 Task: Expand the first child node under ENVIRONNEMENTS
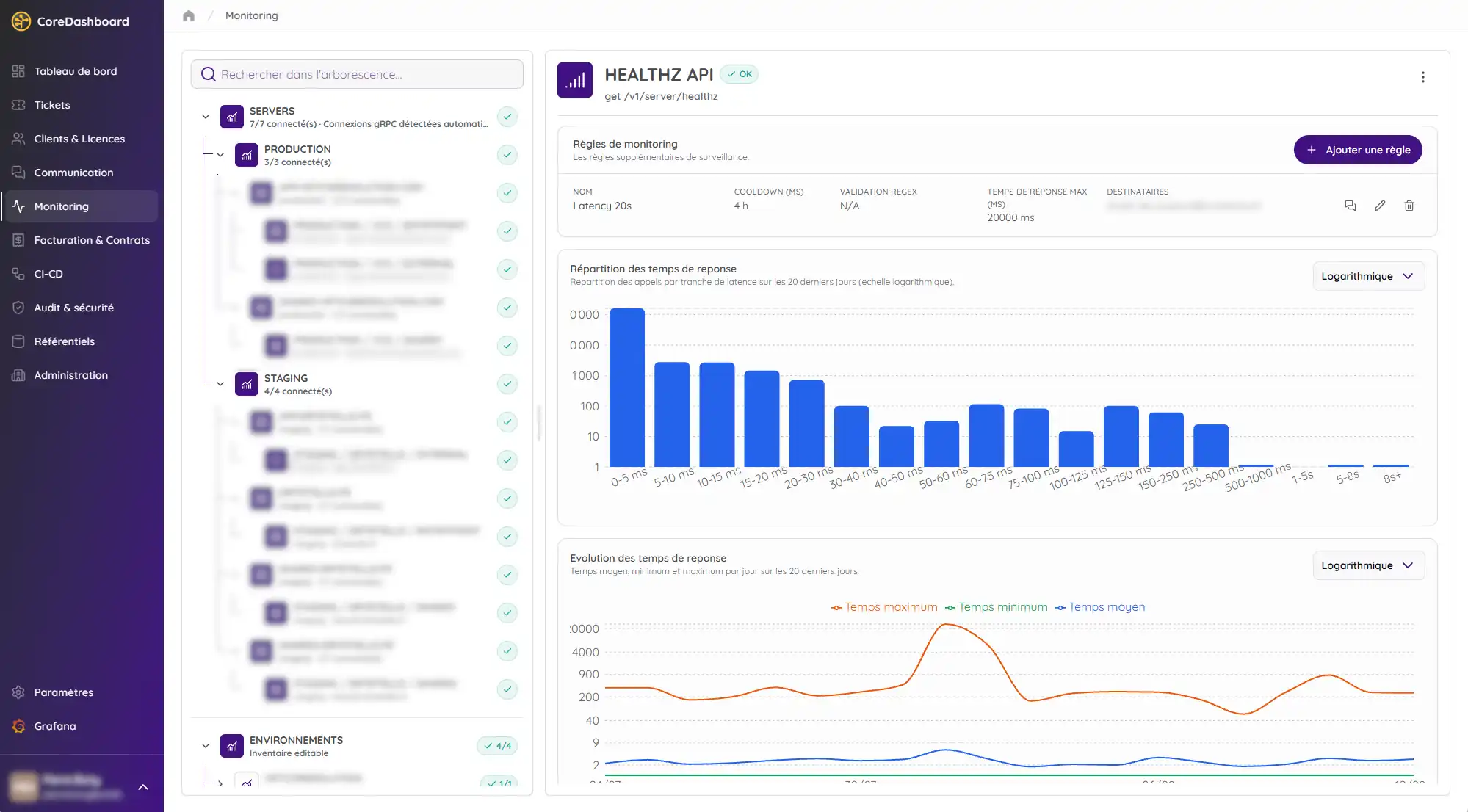pyautogui.click(x=220, y=783)
